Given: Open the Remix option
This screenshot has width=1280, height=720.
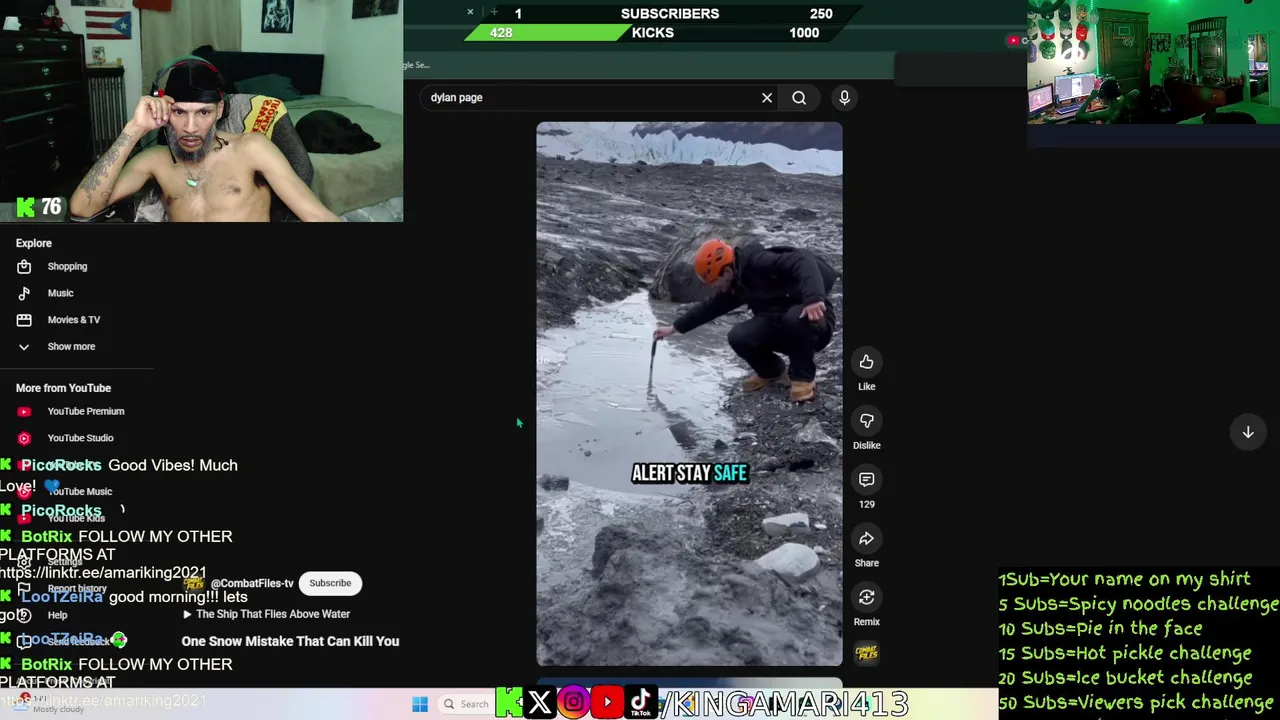Looking at the screenshot, I should click(866, 598).
